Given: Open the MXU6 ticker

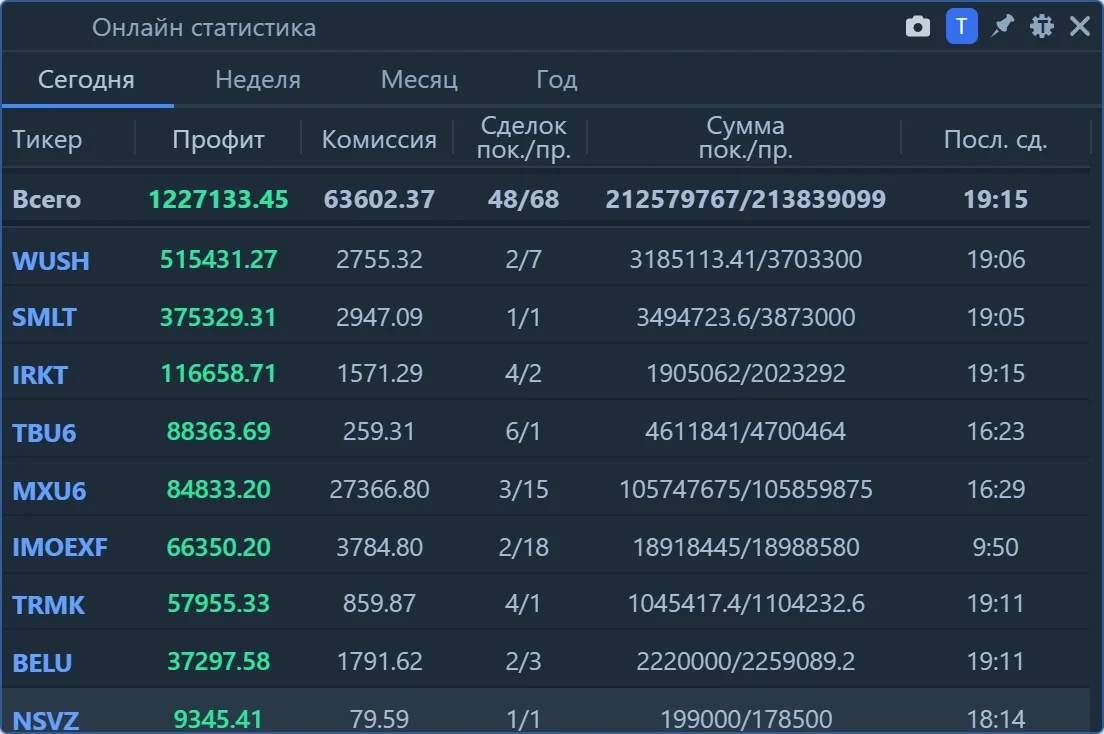Looking at the screenshot, I should click(x=49, y=490).
